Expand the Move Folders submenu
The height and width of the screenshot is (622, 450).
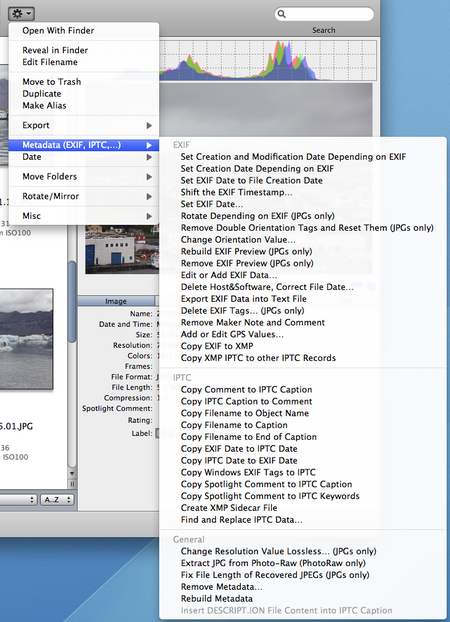[x=84, y=177]
